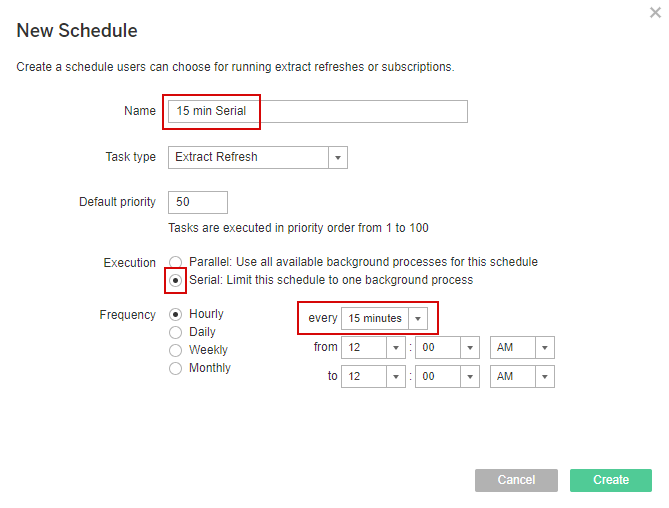Open the to AM/PM dropdown
669x508 pixels.
pyautogui.click(x=545, y=377)
